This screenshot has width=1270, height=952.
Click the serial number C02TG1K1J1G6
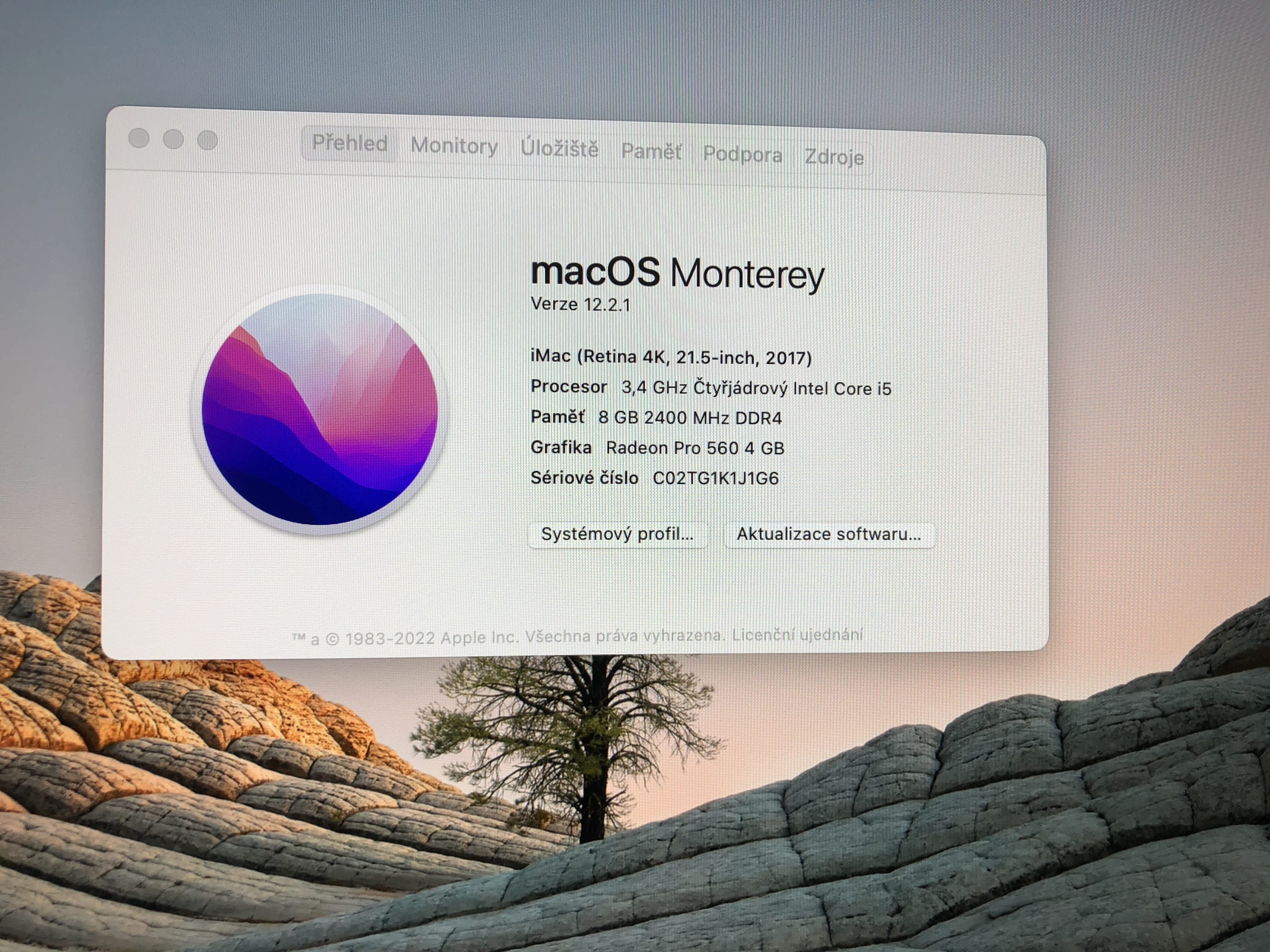coord(715,478)
